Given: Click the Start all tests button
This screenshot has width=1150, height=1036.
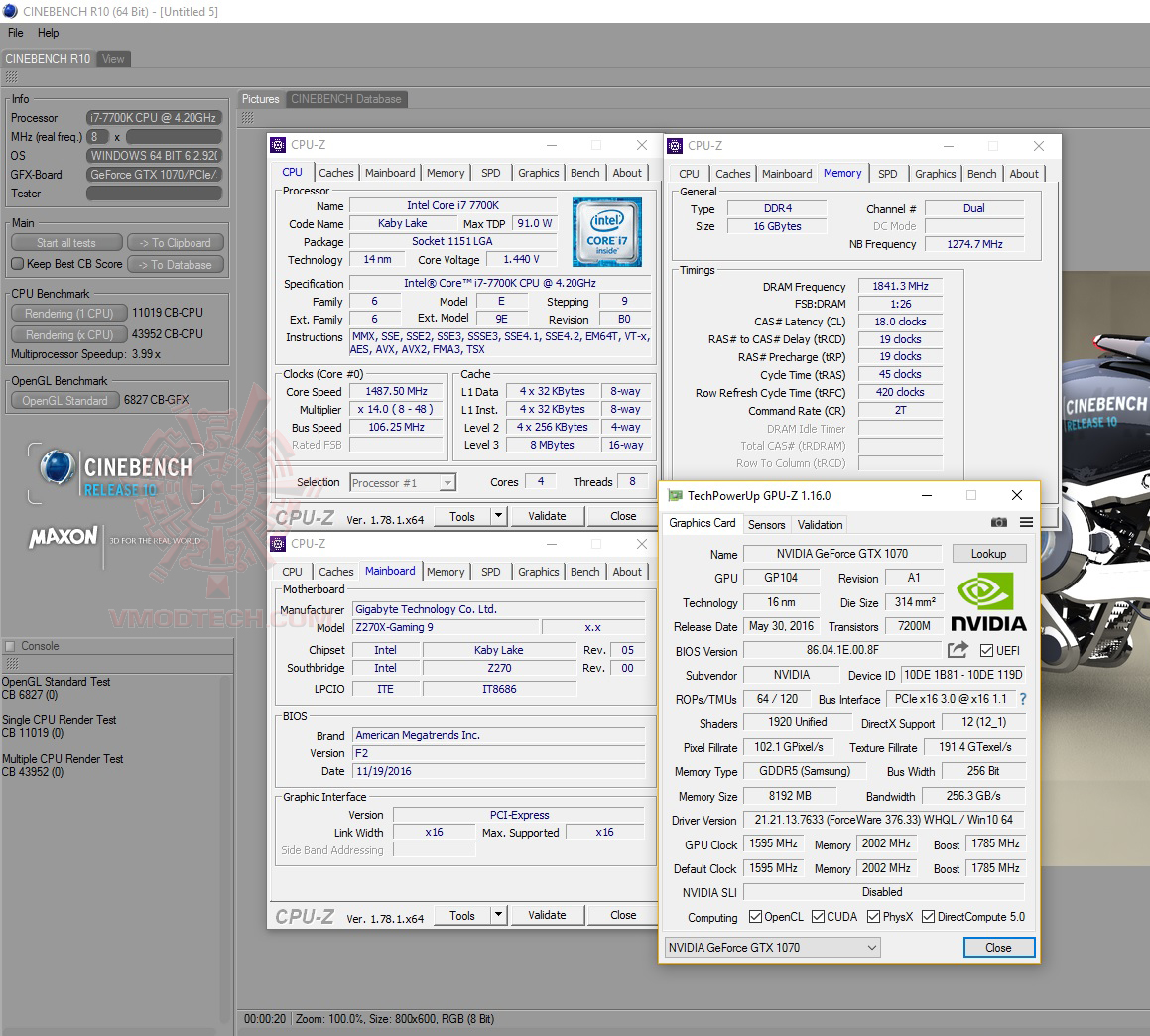Looking at the screenshot, I should 65,242.
